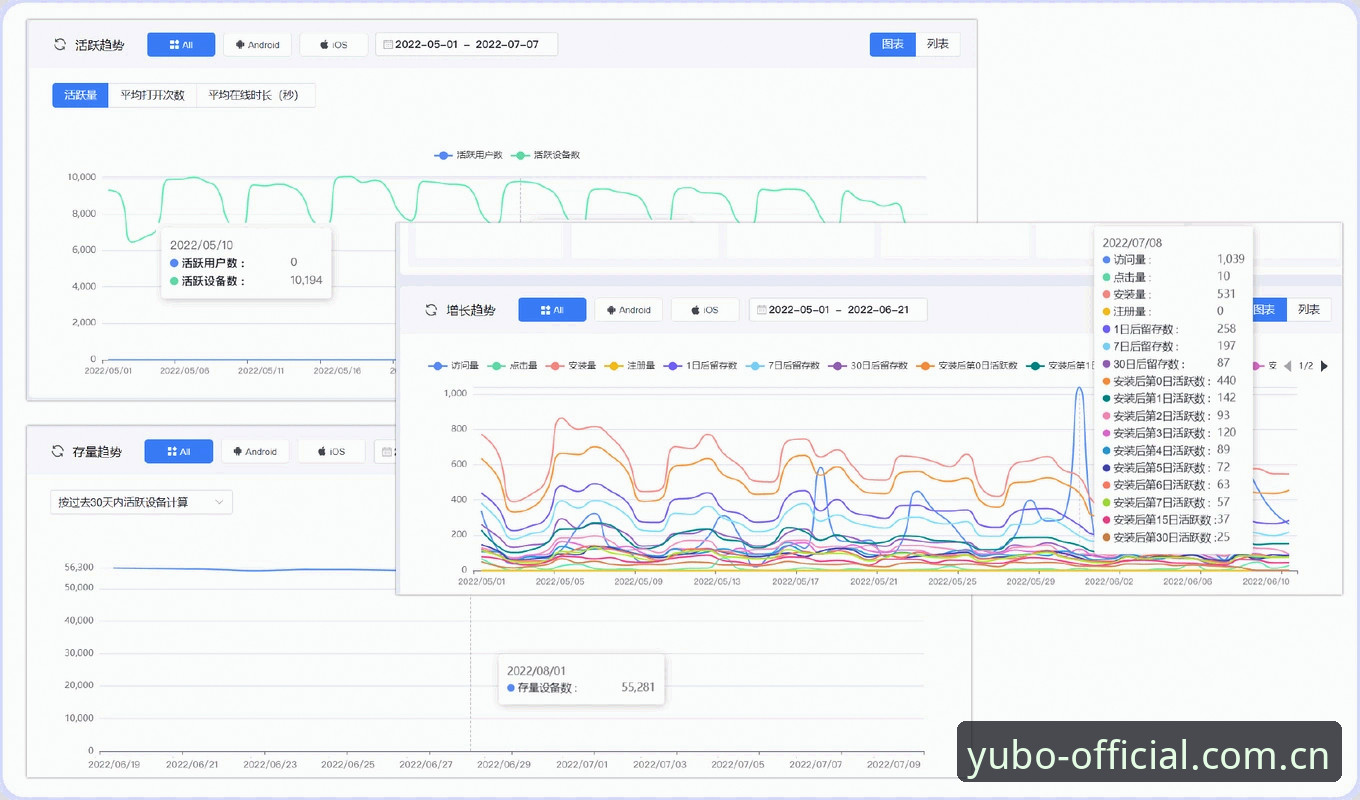This screenshot has width=1360, height=800.
Task: Click the calendar icon in the 活跃趋势 date range
Action: click(388, 45)
